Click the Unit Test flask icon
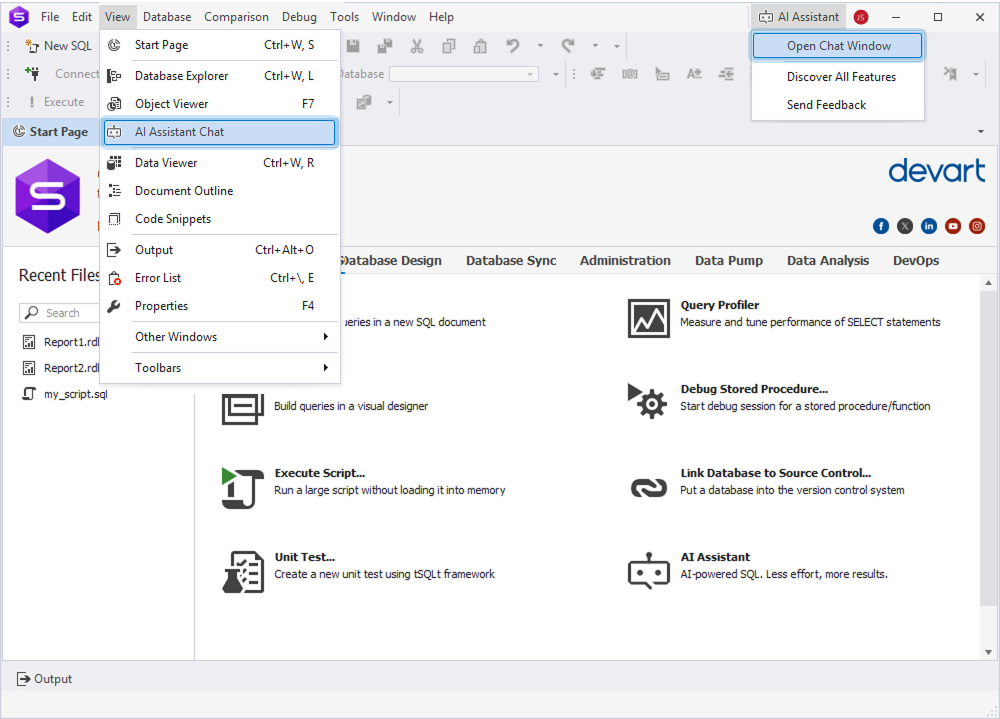Viewport: 1000px width, 719px height. (x=242, y=571)
